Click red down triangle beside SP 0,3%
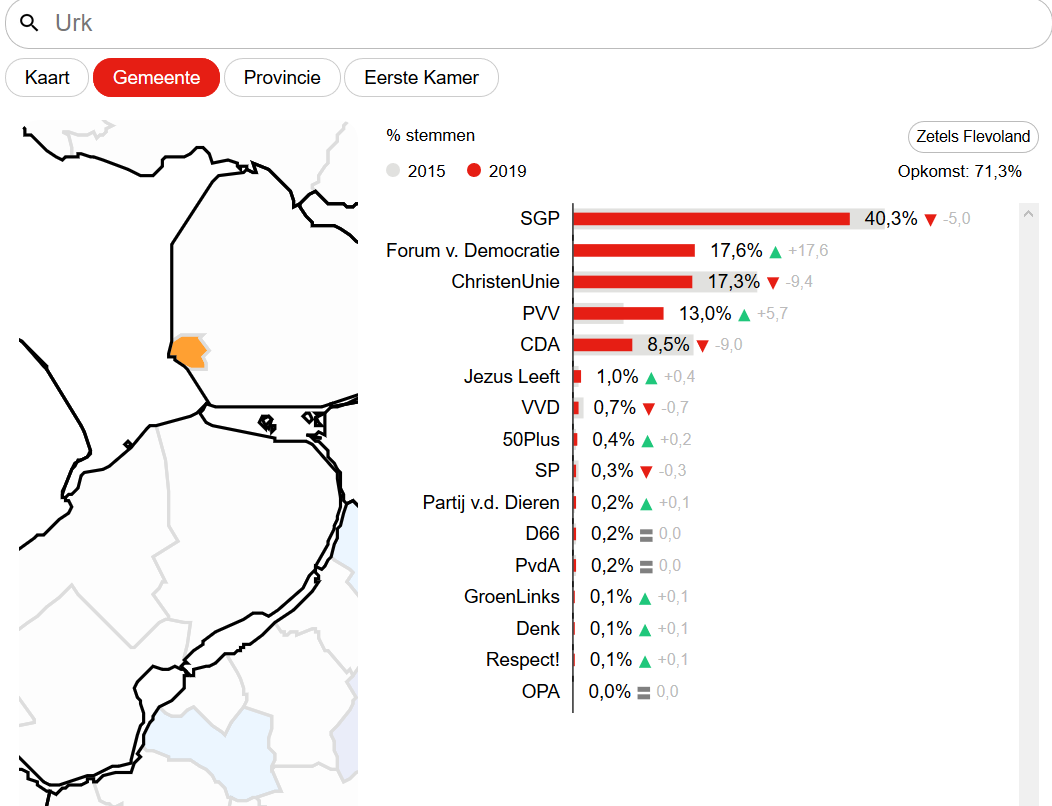 click(x=646, y=472)
